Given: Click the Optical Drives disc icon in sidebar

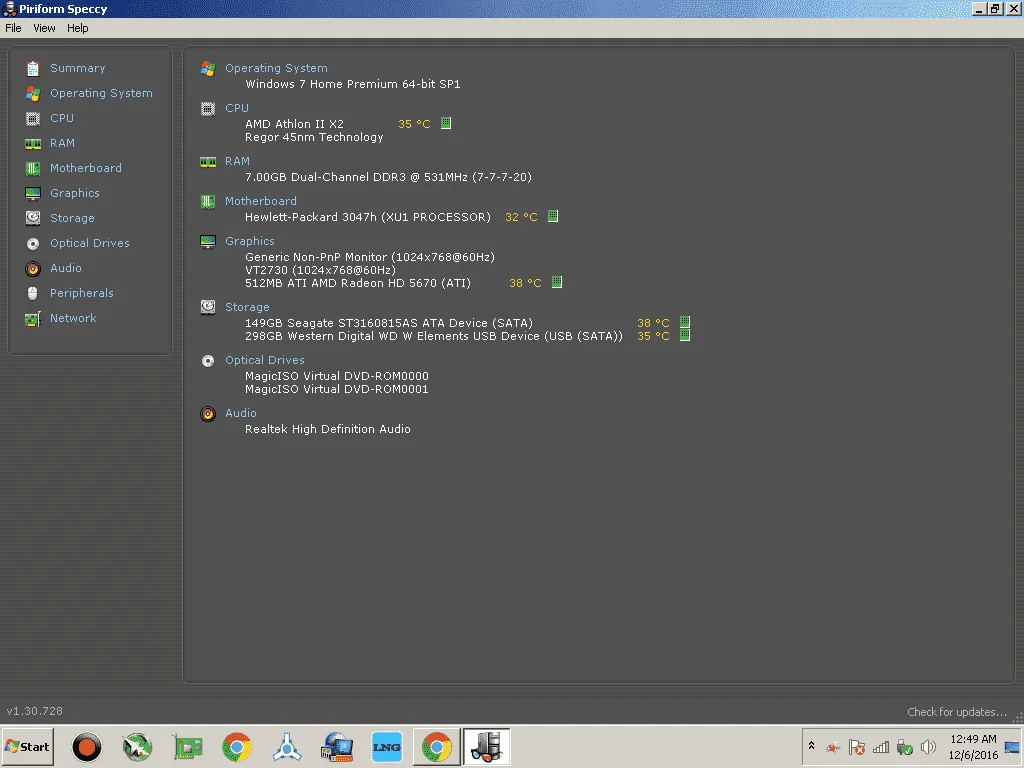Looking at the screenshot, I should pos(33,244).
